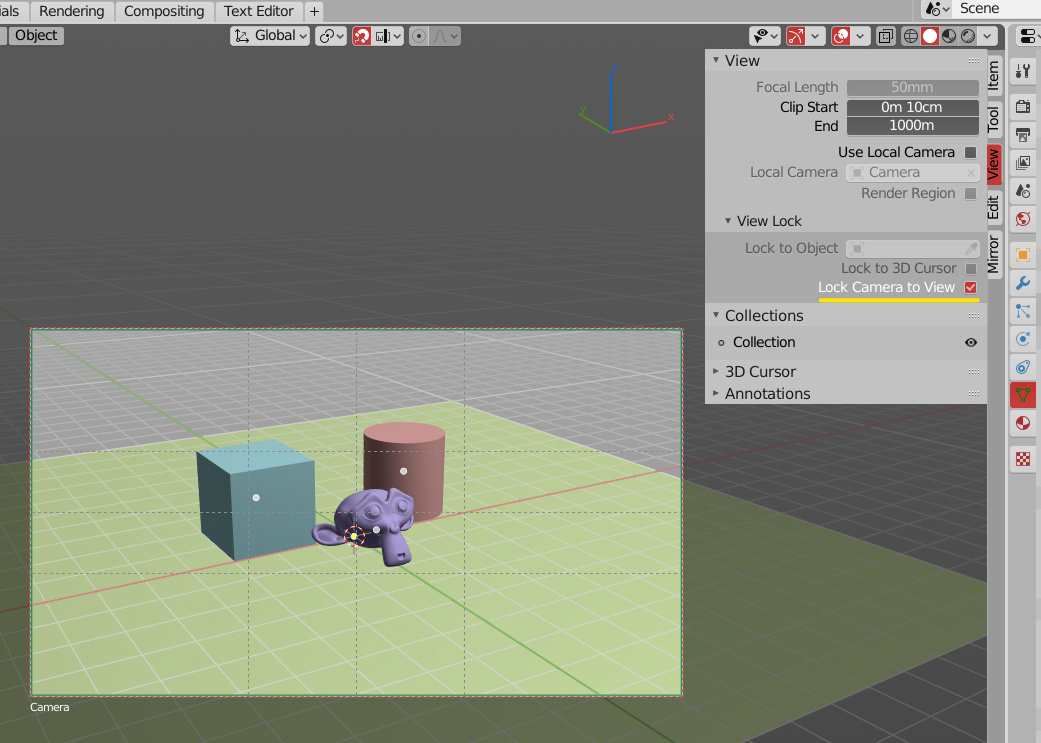Viewport: 1041px width, 743px height.
Task: Collapse the View panel
Action: pyautogui.click(x=716, y=60)
